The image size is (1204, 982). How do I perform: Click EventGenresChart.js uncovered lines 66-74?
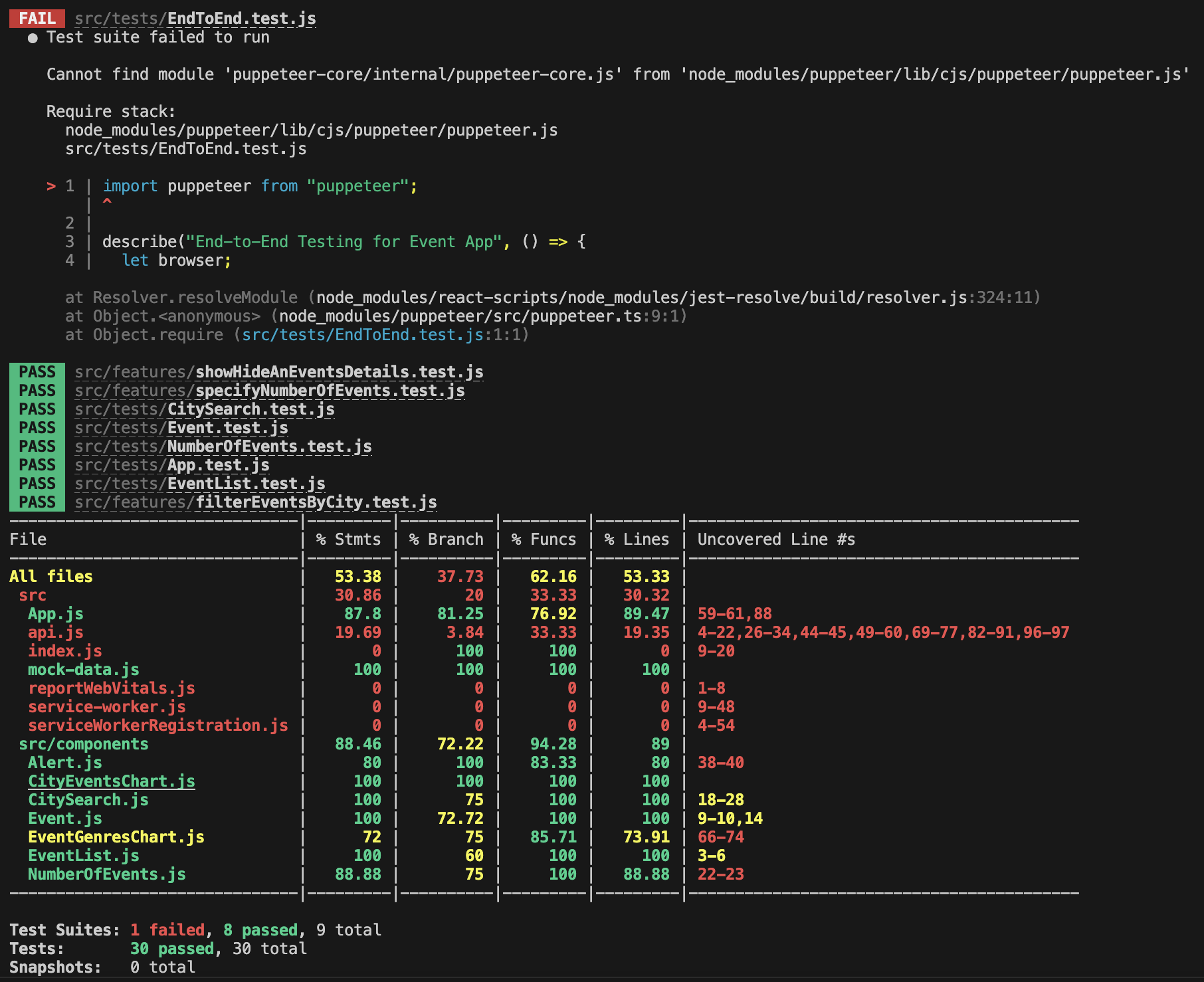(721, 837)
